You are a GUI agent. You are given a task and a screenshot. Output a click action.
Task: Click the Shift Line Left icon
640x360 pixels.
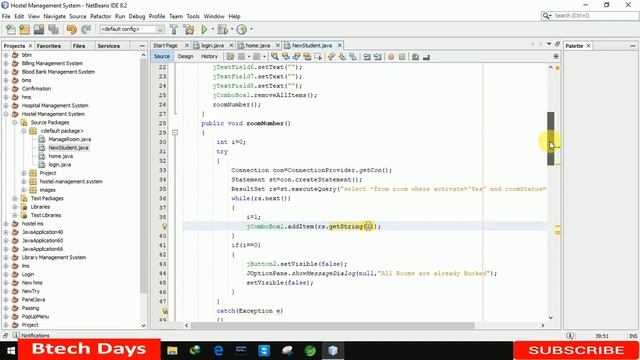(367, 57)
